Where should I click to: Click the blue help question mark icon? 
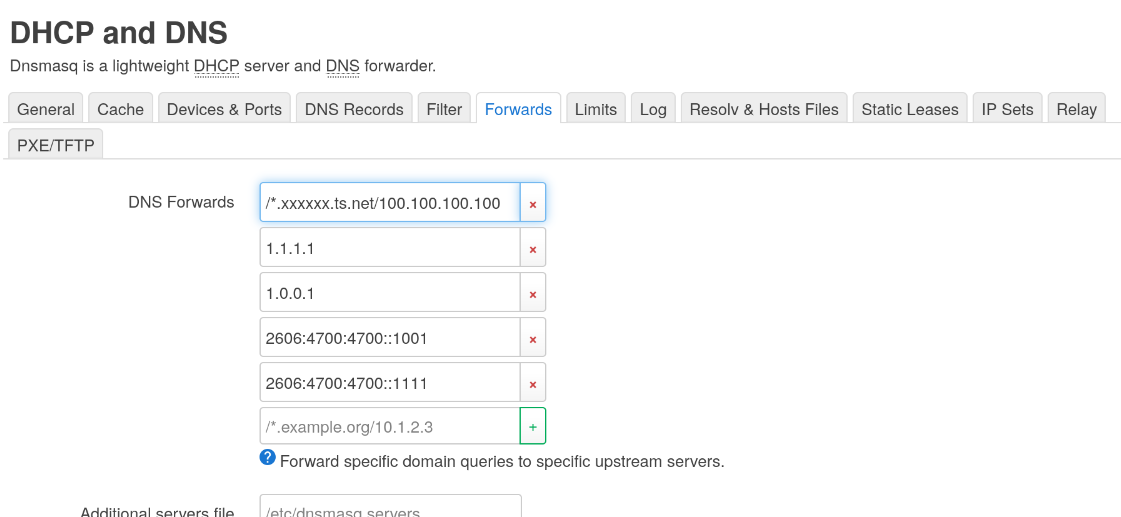(267, 458)
